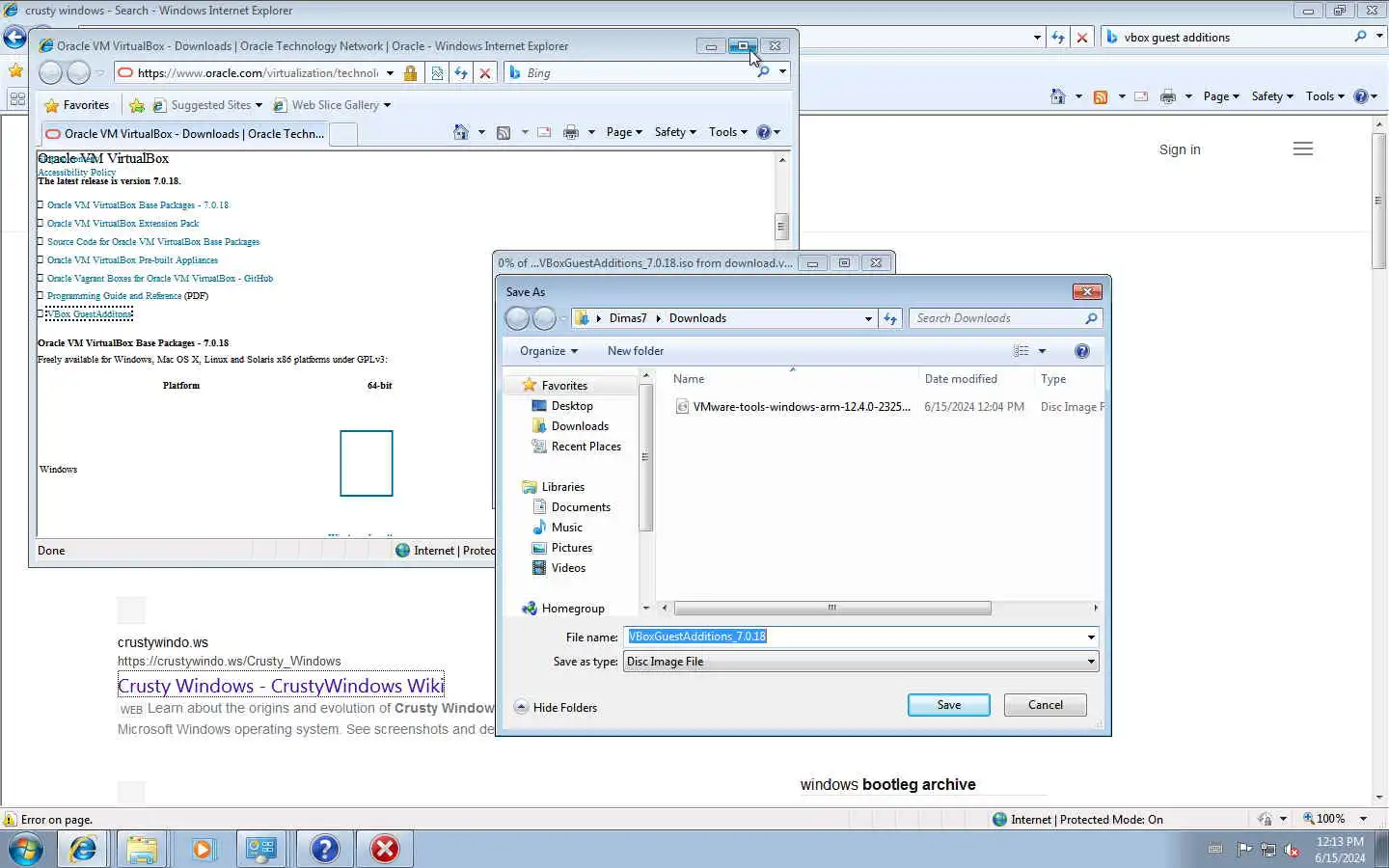Select the Oracle VM VirtualBox Downloads tab
The image size is (1389, 868).
click(x=184, y=134)
